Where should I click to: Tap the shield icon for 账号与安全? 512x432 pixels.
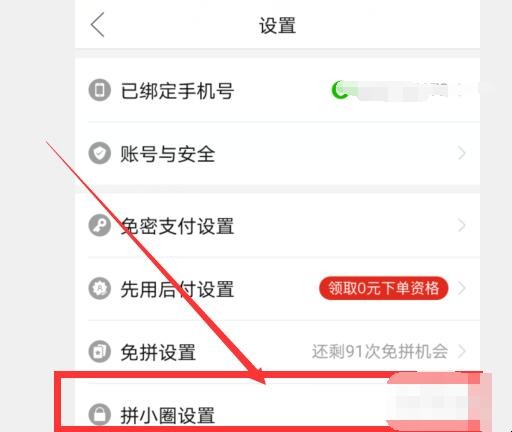99,153
